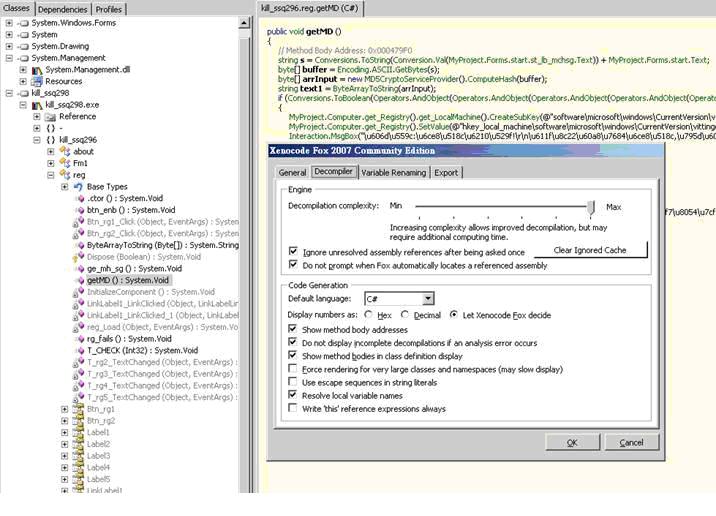The height and width of the screenshot is (516, 716).
Task: Uncheck Resolve local variable names
Action: click(x=293, y=395)
